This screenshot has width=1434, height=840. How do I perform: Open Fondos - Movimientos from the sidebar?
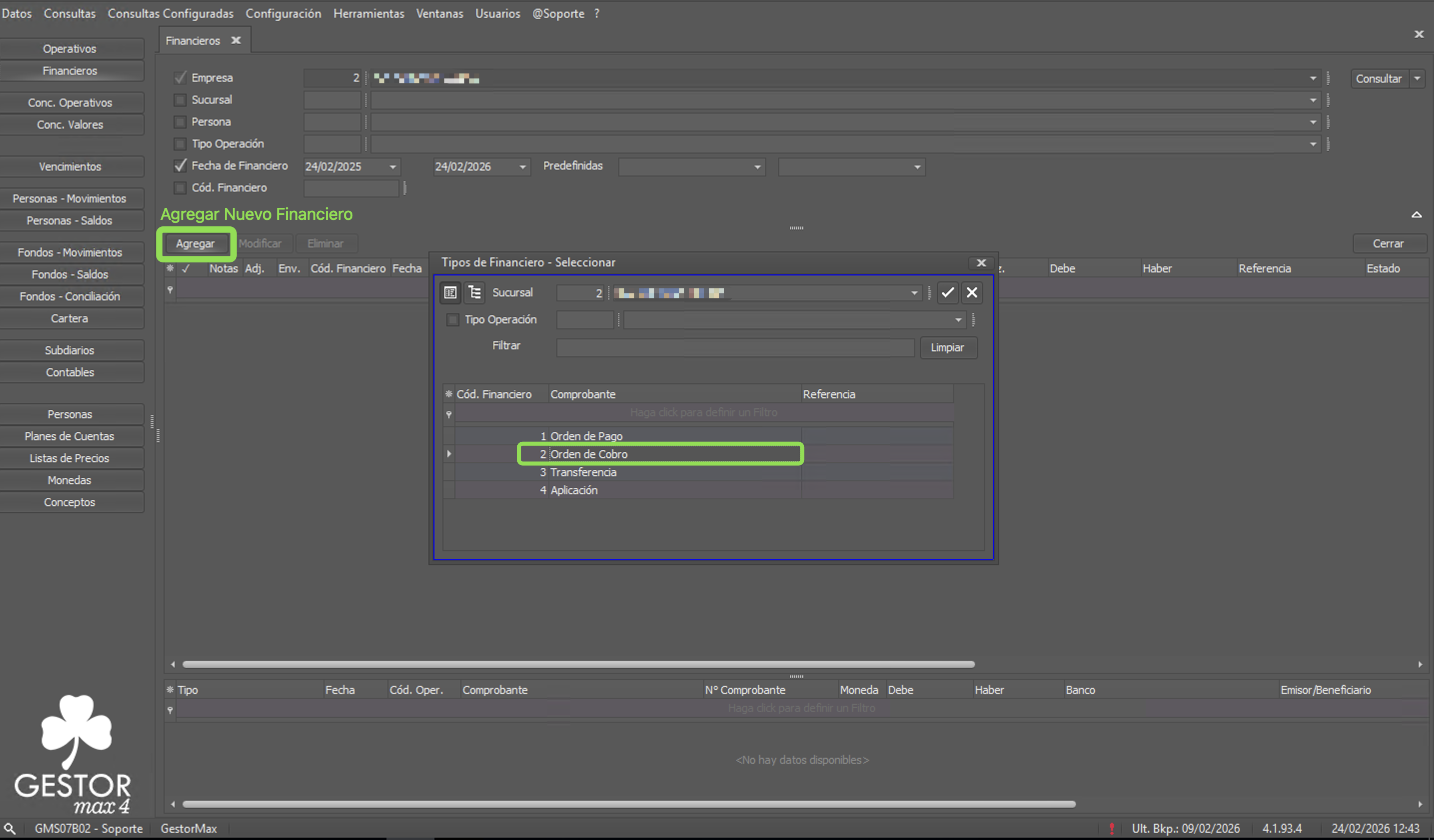point(70,252)
